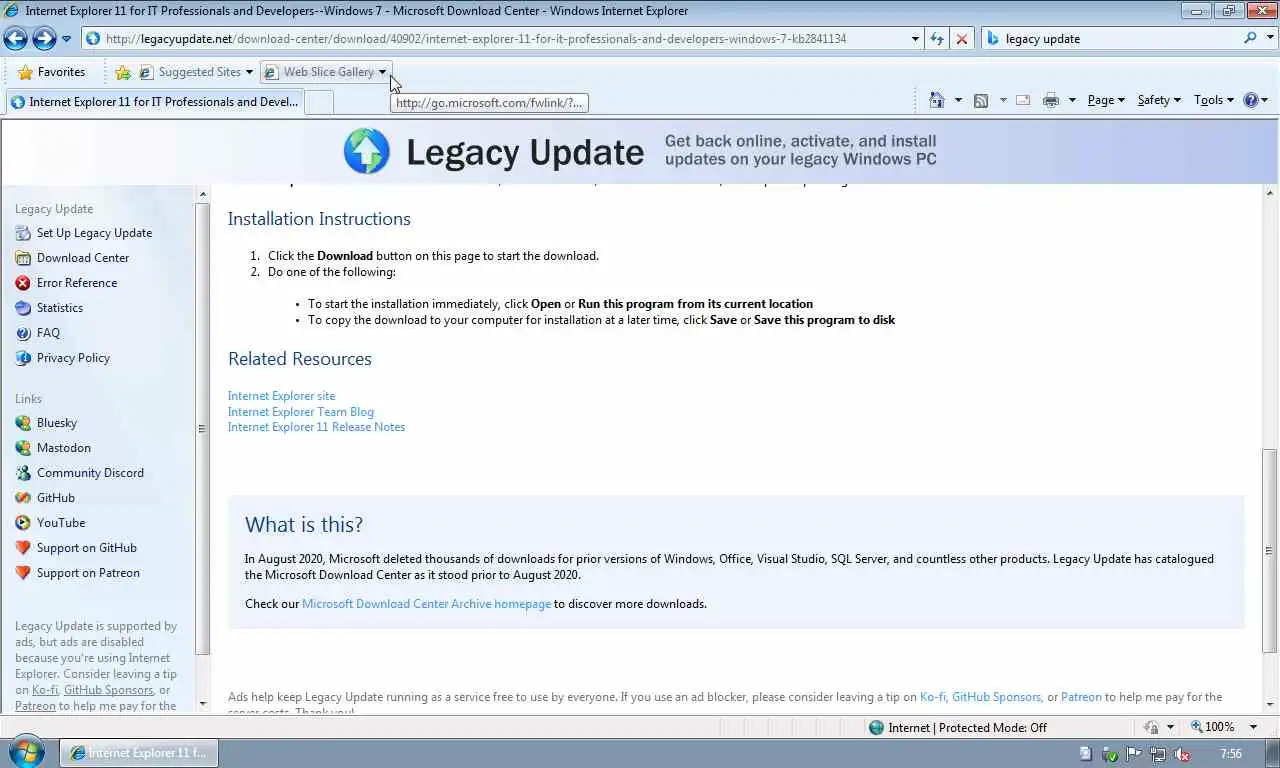Click Add to Favorites Bar star icon
Viewport: 1280px width, 768px height.
[122, 72]
